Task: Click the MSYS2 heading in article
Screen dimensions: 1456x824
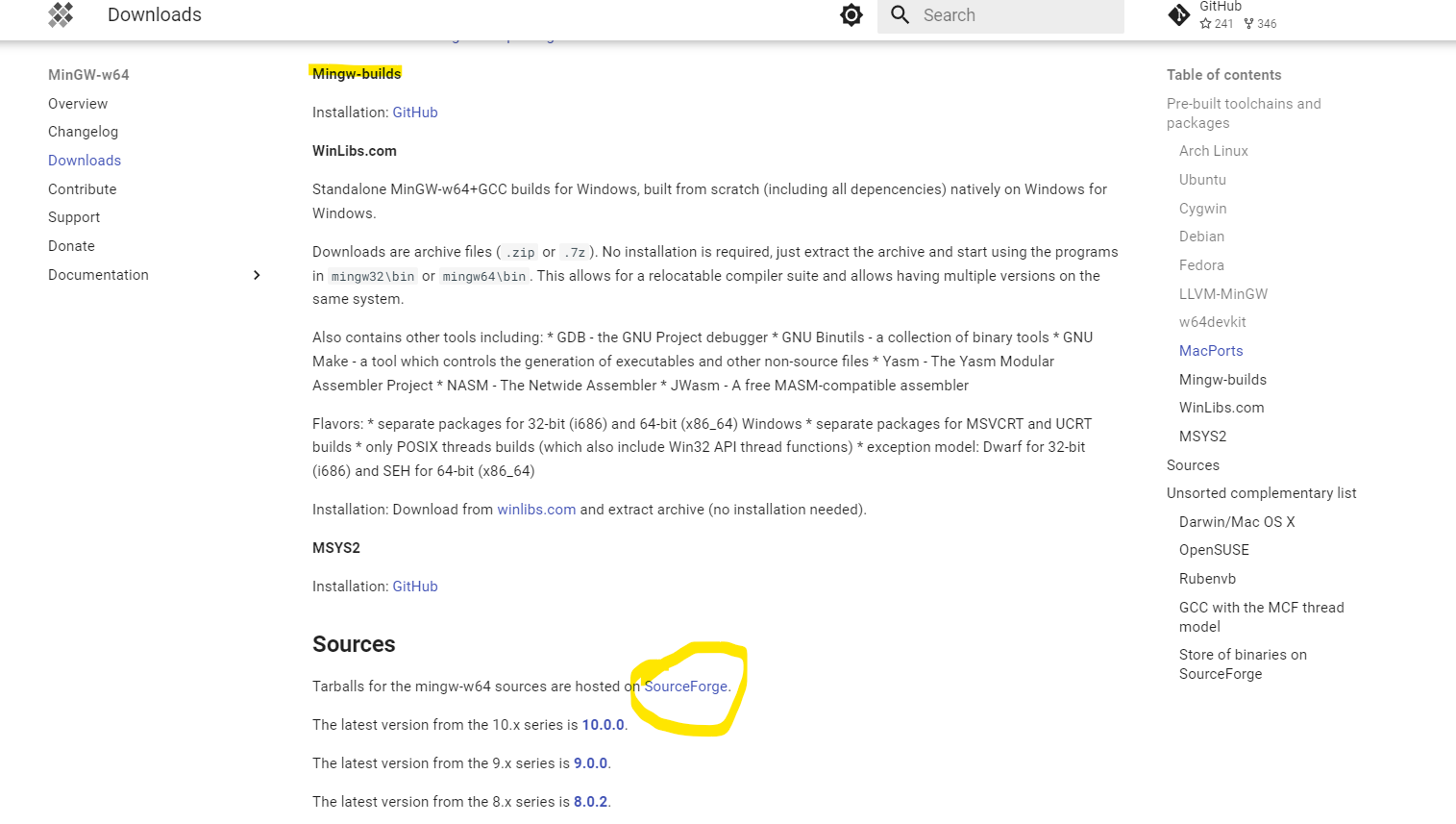Action: [x=336, y=548]
